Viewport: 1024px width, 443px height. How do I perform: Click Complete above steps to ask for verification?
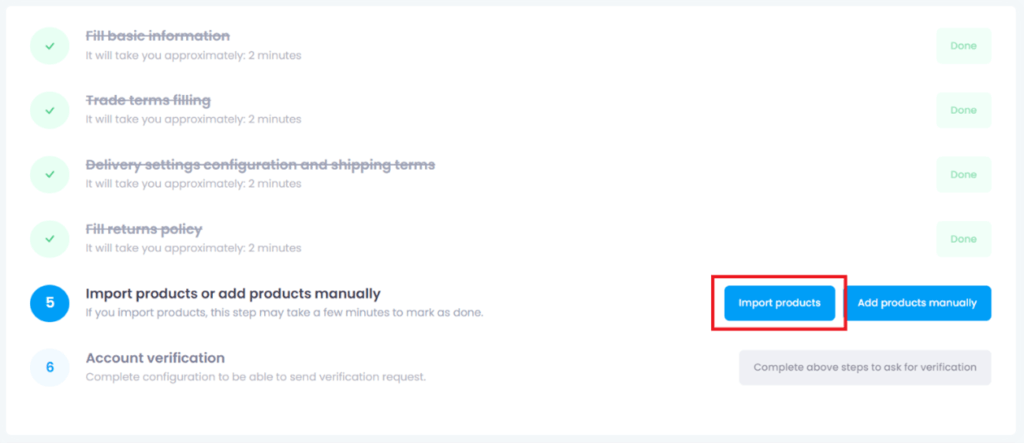865,367
